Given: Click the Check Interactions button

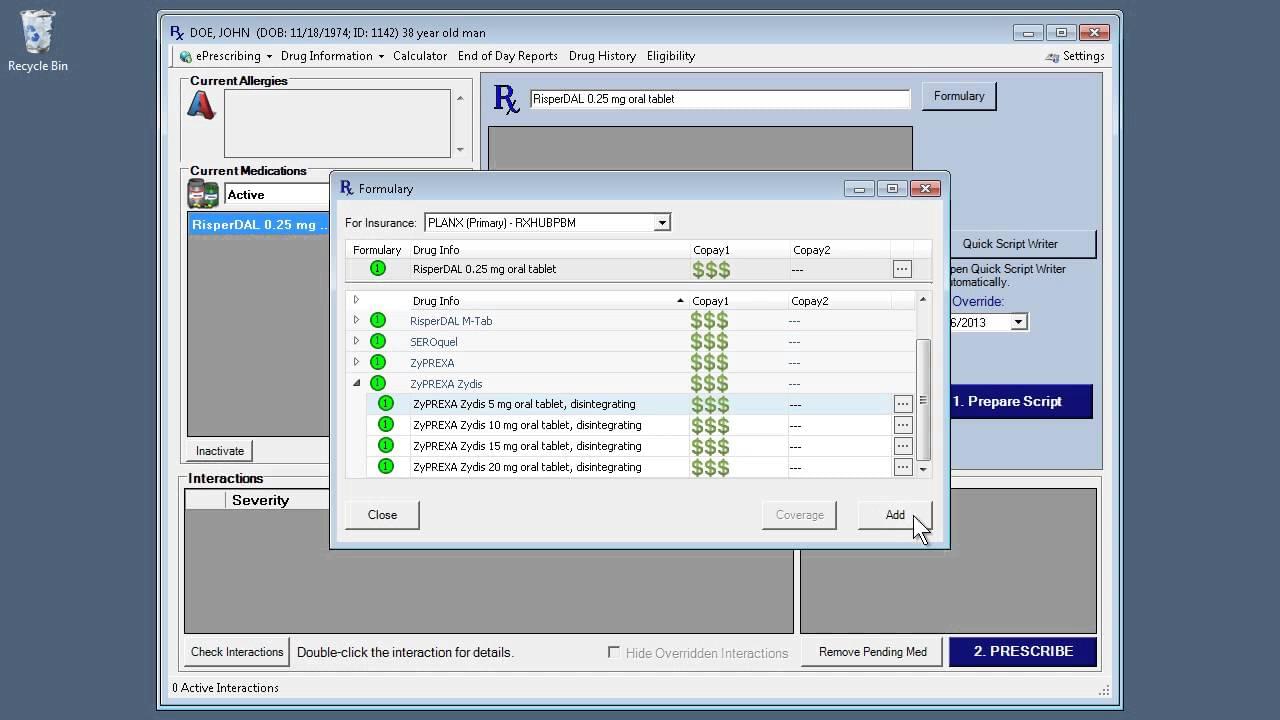Looking at the screenshot, I should [x=237, y=652].
